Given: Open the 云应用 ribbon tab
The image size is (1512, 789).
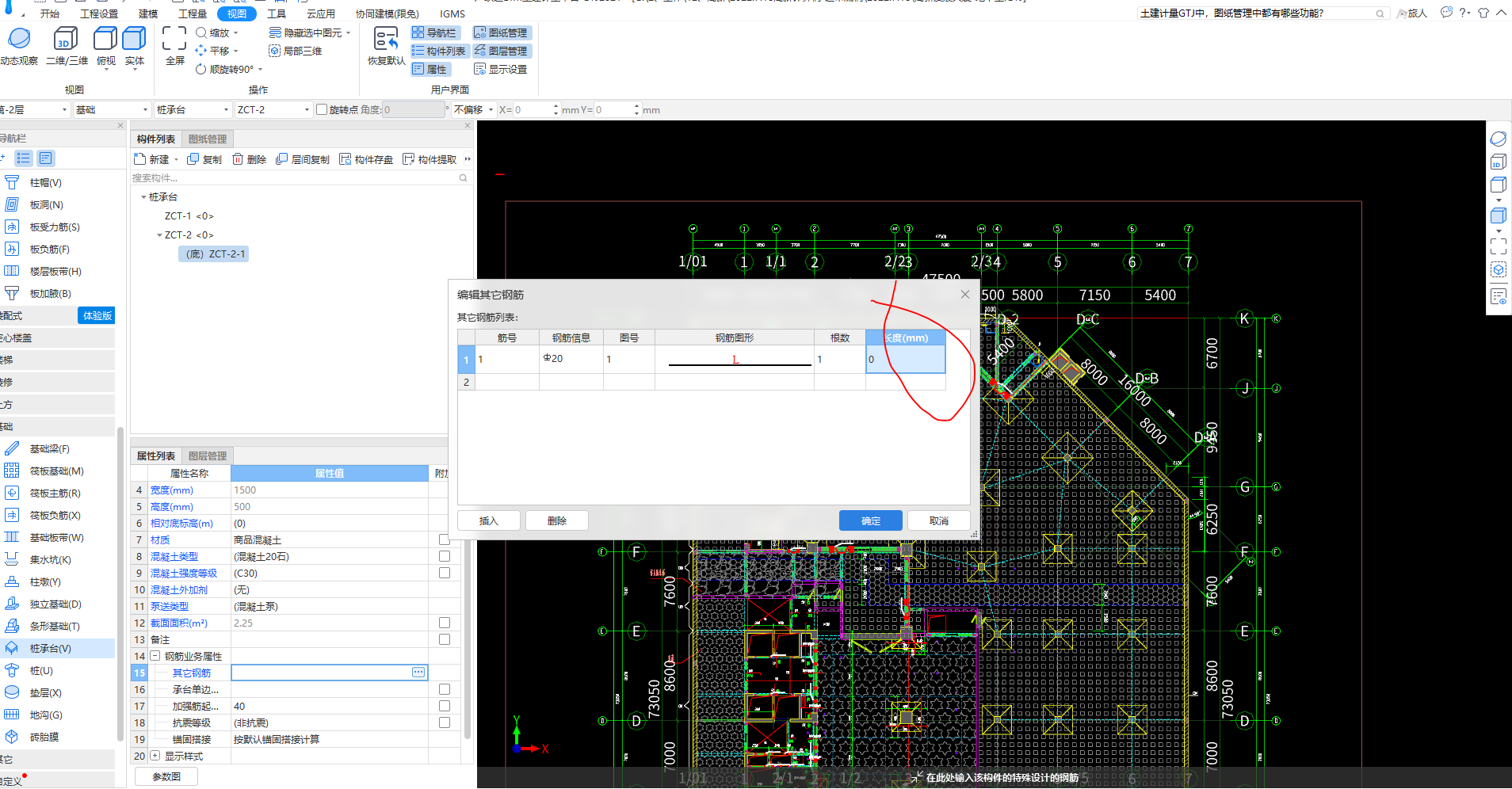Looking at the screenshot, I should tap(321, 13).
